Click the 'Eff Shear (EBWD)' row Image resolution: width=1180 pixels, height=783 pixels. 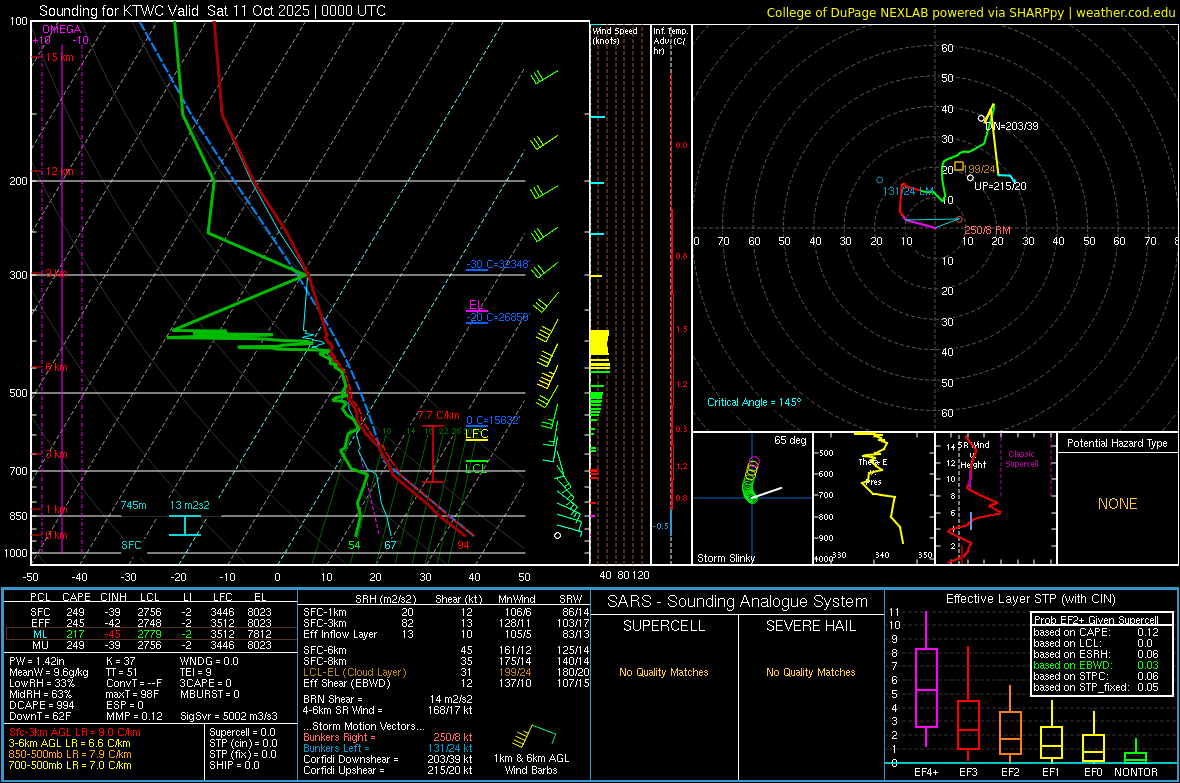(x=446, y=684)
